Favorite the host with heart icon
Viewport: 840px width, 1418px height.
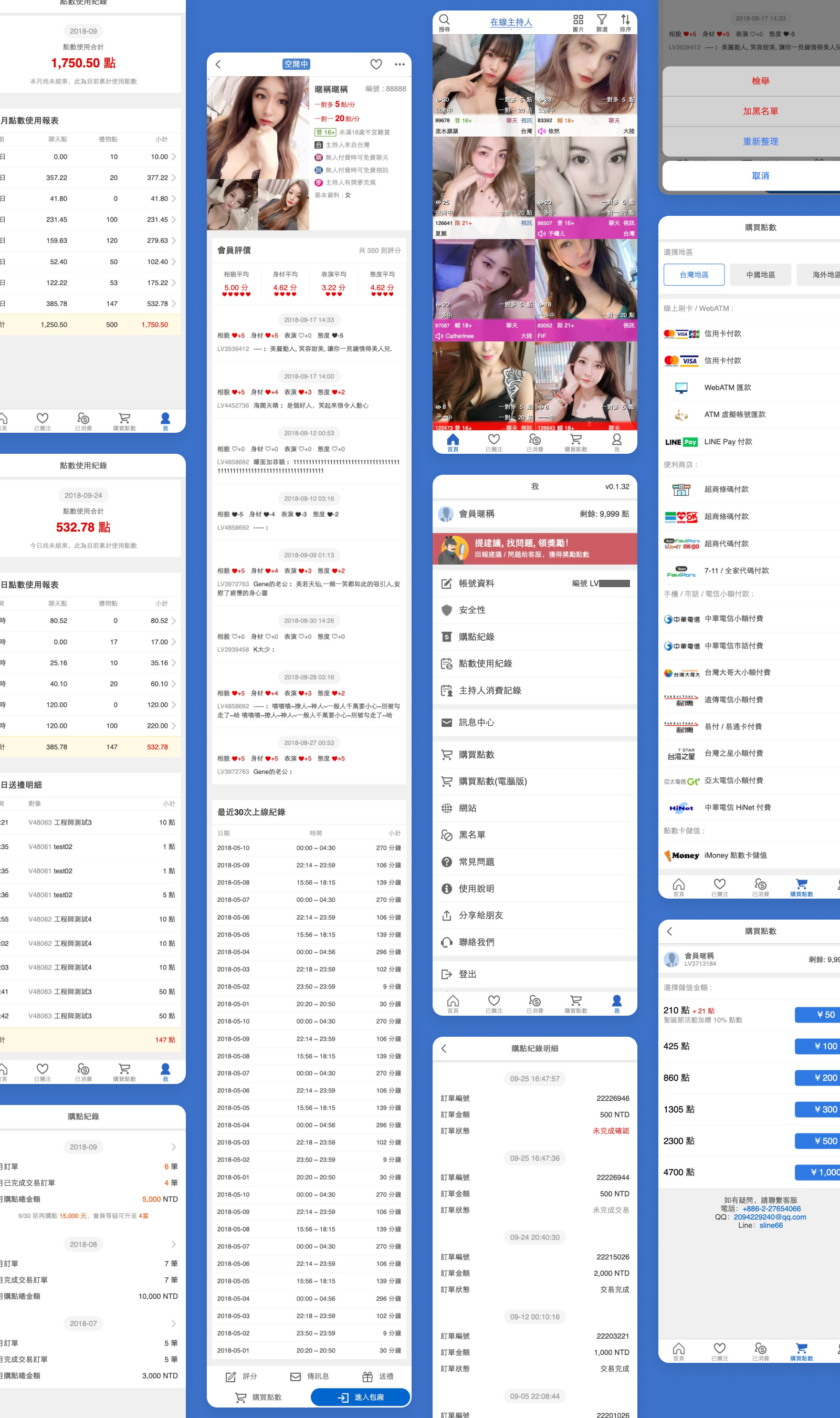click(x=376, y=65)
